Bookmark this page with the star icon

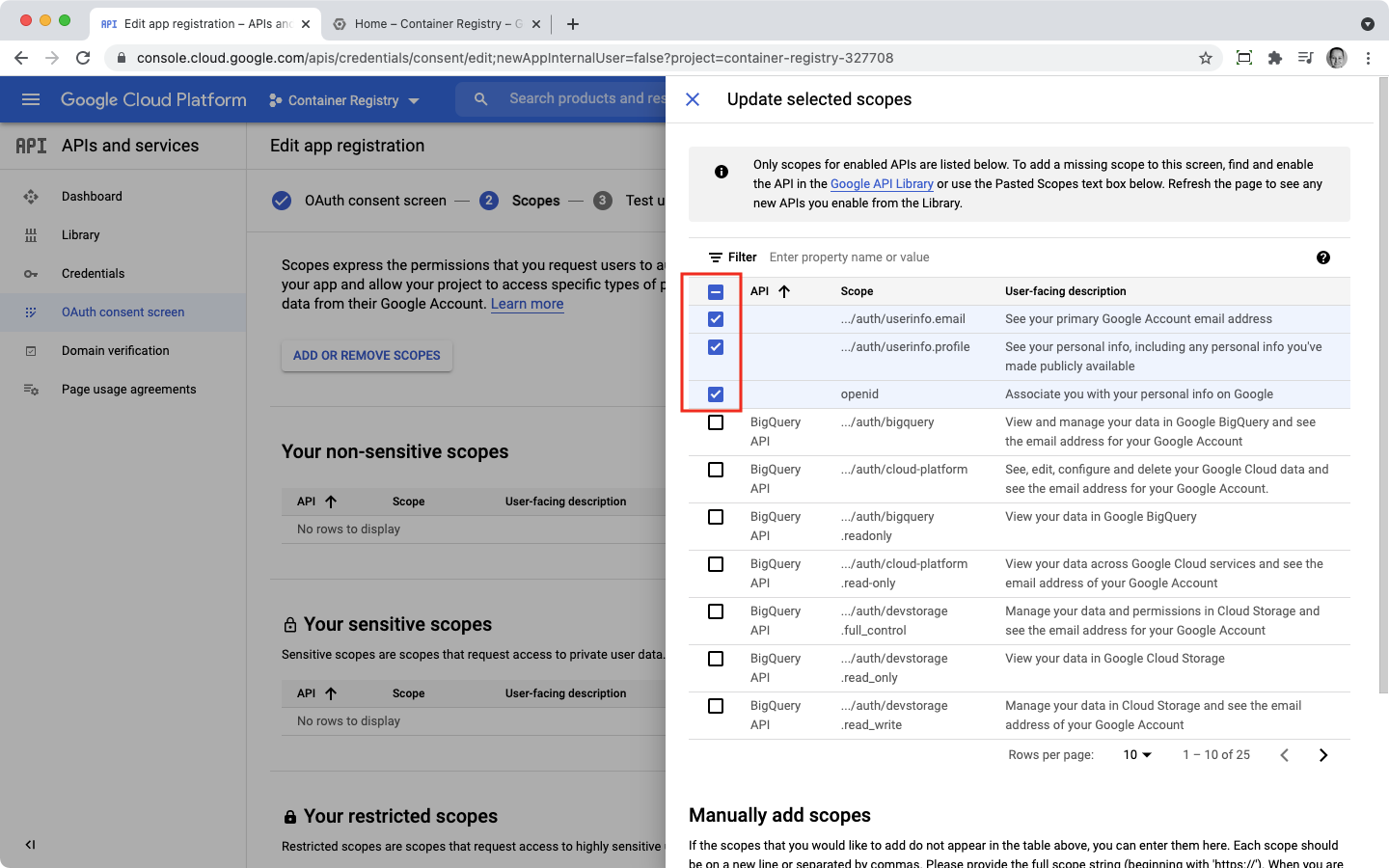pyautogui.click(x=1206, y=58)
